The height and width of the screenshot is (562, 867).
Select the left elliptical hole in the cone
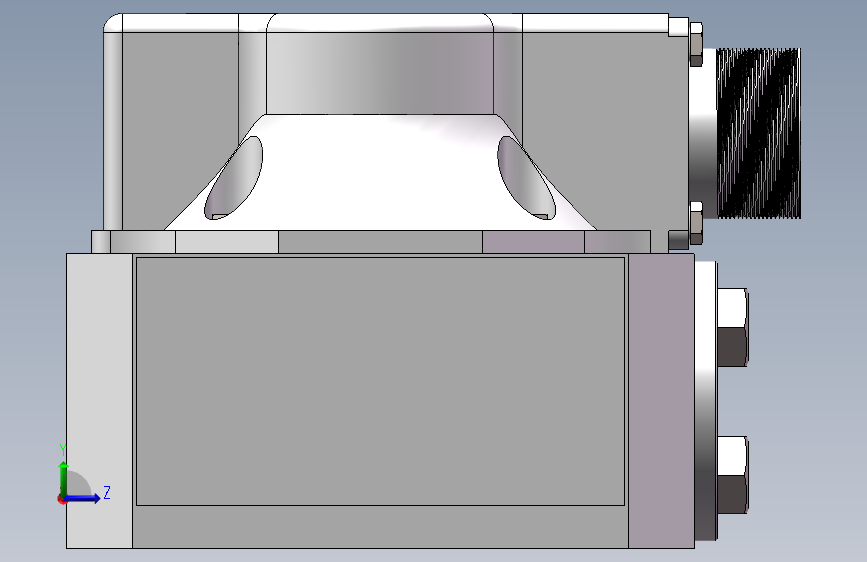(233, 178)
